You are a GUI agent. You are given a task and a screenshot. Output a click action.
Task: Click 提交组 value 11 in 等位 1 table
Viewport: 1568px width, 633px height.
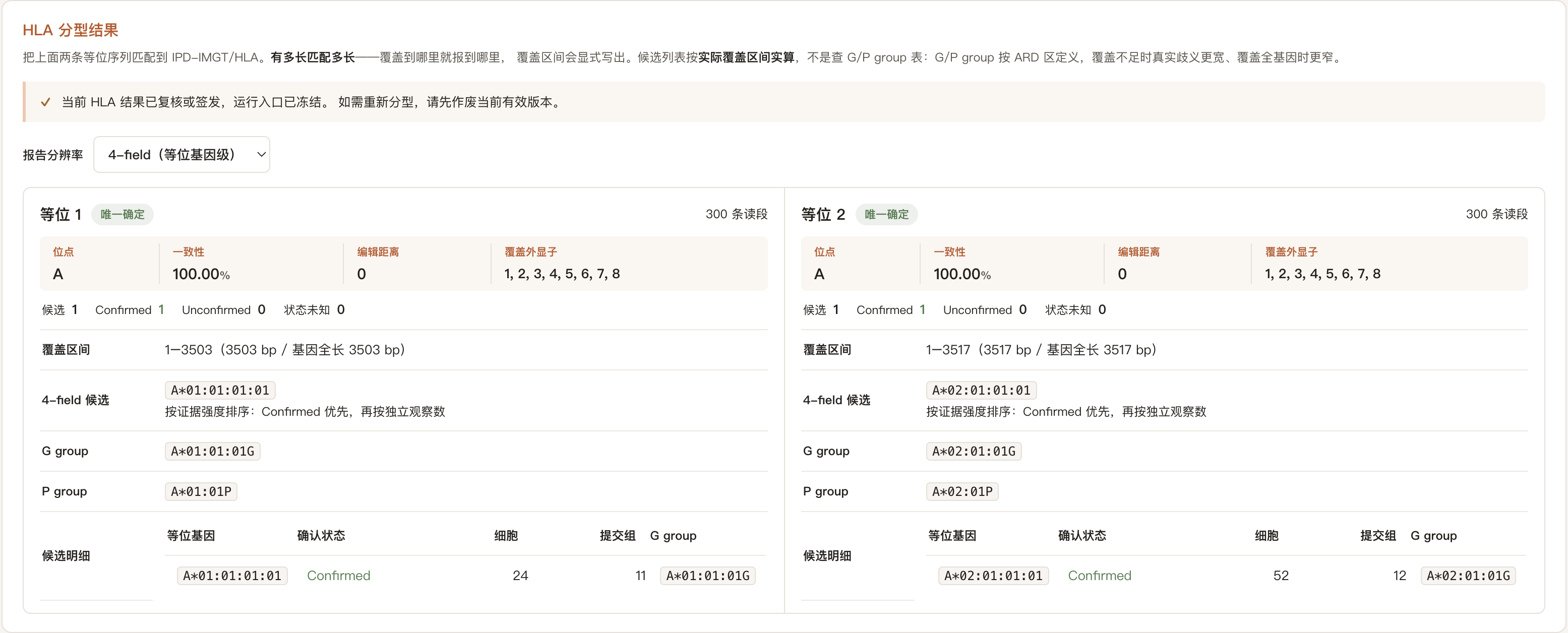(640, 576)
